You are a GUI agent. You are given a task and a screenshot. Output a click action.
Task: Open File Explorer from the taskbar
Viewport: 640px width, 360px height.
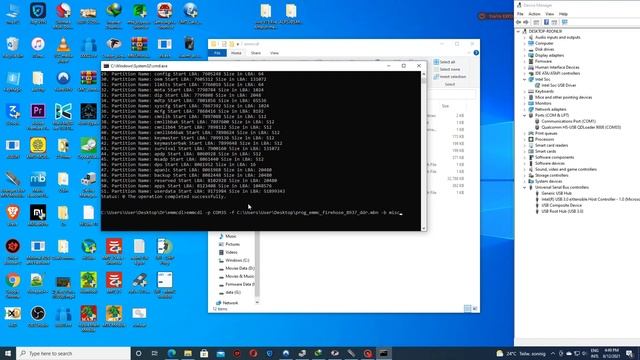188,353
